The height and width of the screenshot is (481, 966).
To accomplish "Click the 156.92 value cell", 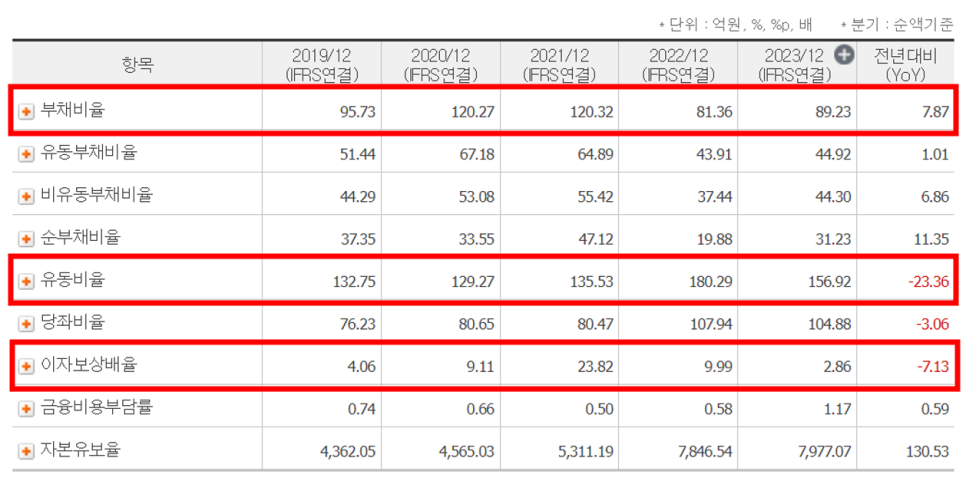I will 829,282.
